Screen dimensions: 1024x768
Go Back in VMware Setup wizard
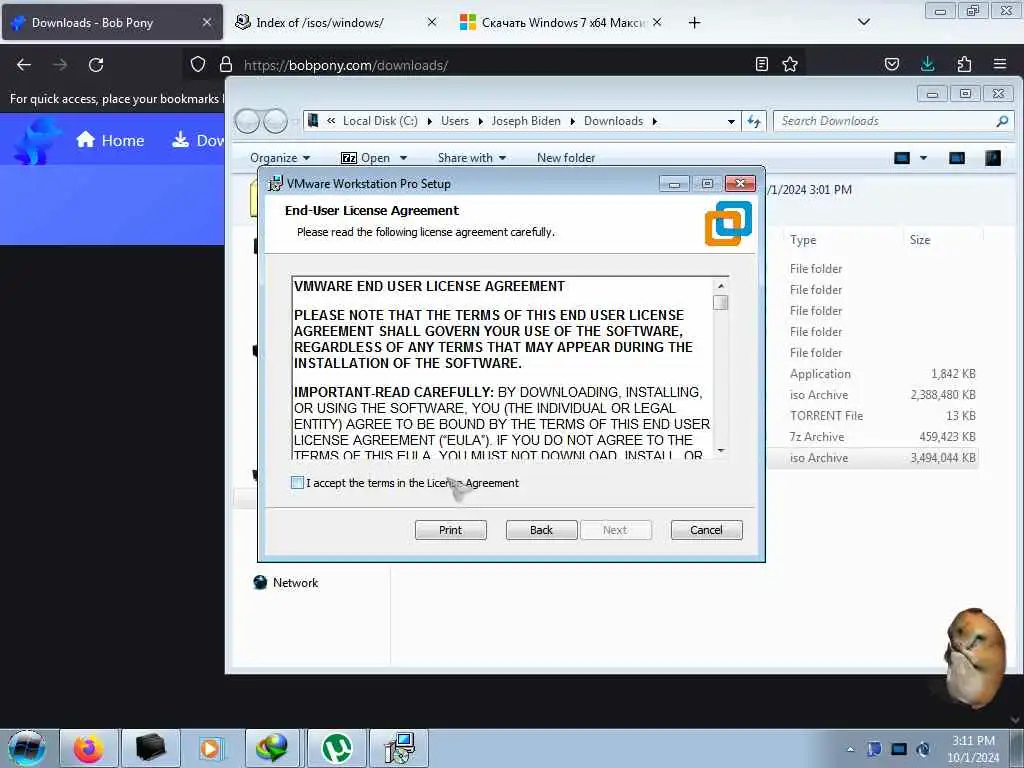[541, 530]
